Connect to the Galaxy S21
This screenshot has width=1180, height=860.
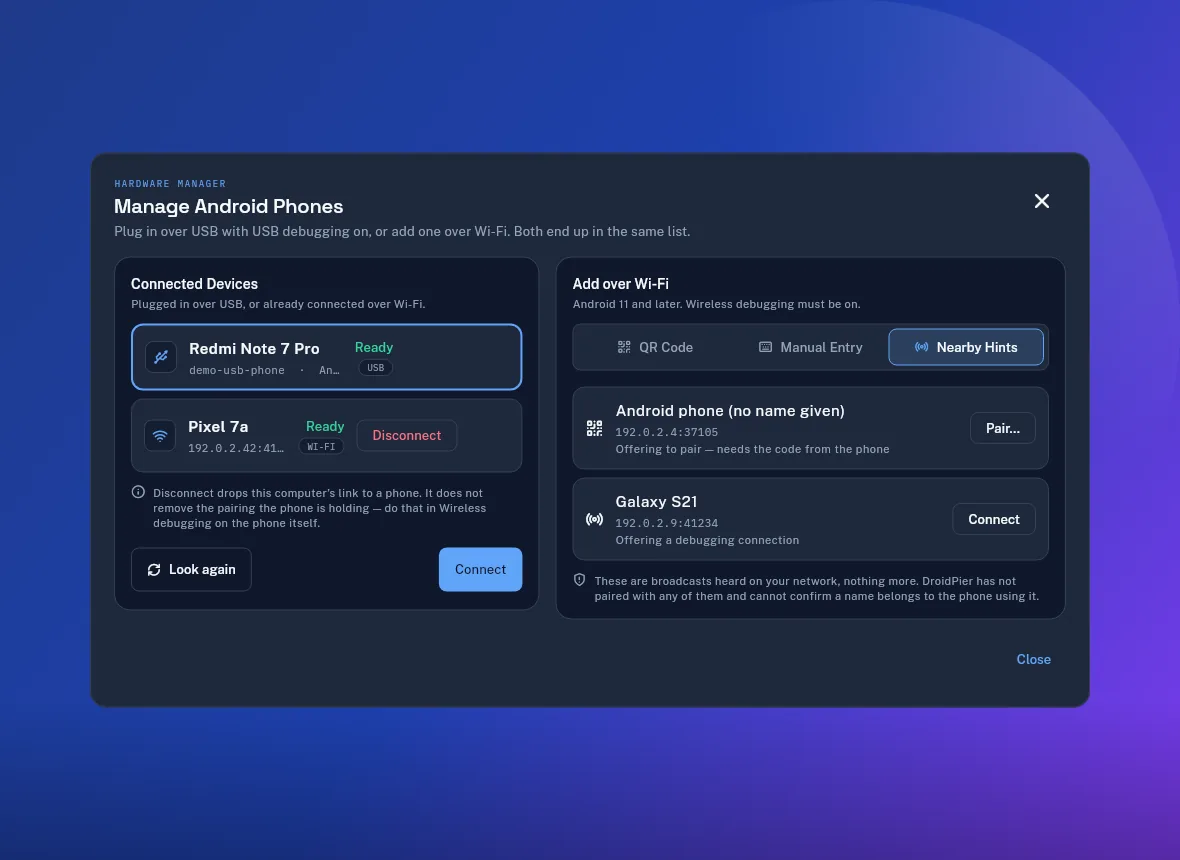(994, 519)
